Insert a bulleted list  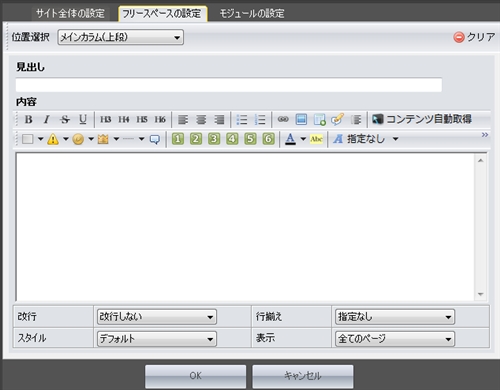coord(242,119)
